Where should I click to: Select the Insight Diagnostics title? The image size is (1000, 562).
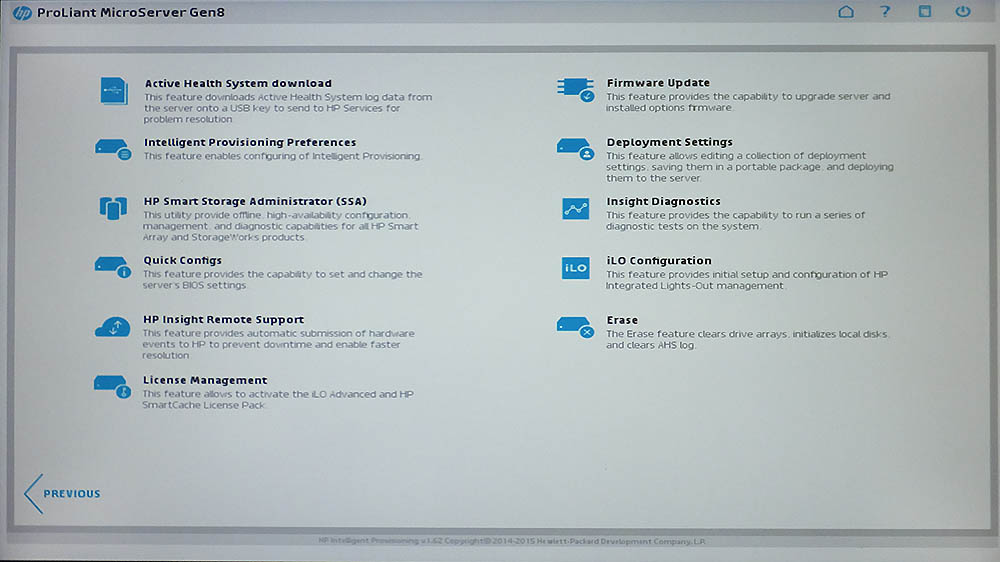[x=663, y=202]
